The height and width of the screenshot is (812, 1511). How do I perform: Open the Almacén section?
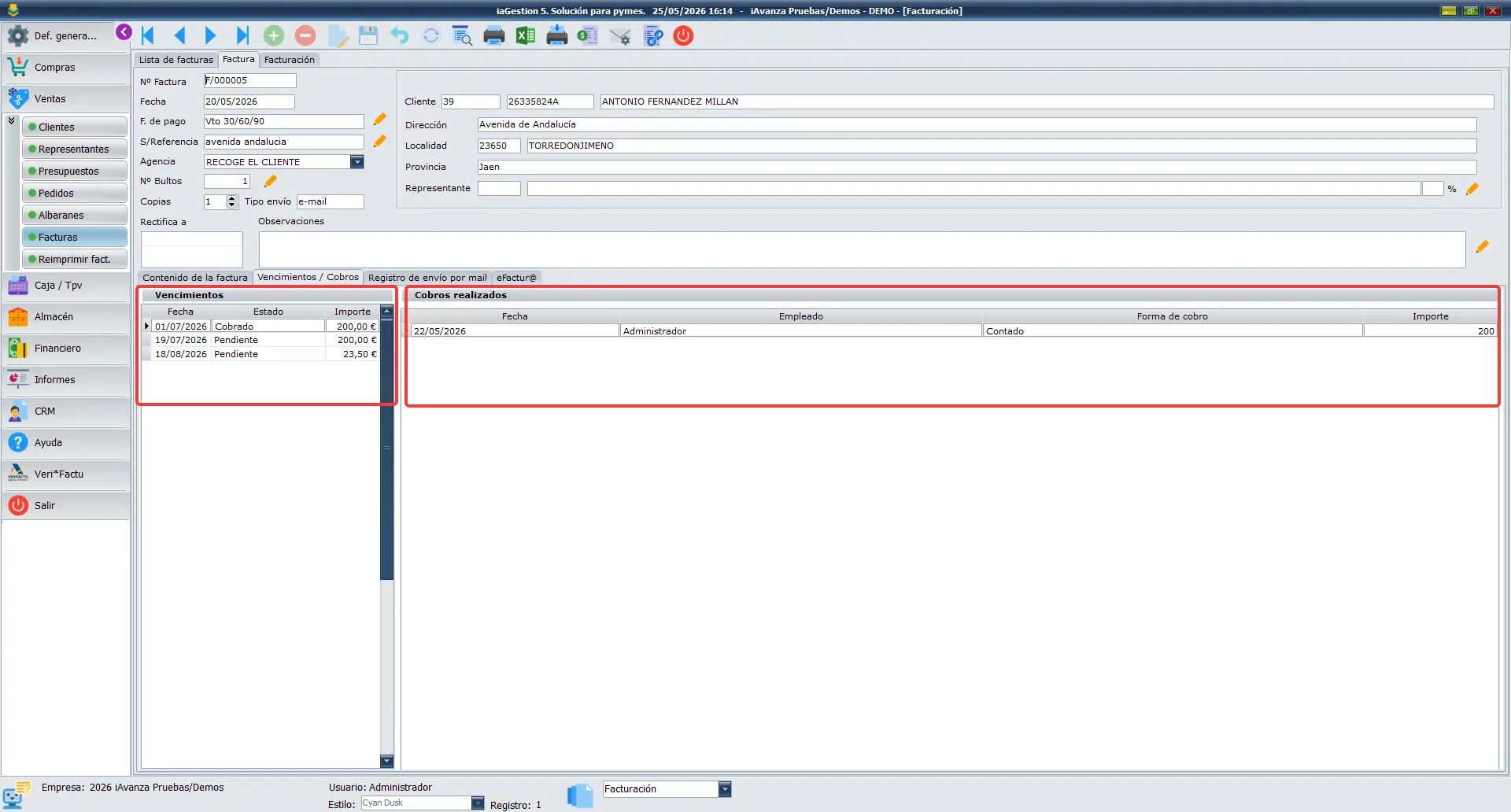(x=66, y=317)
